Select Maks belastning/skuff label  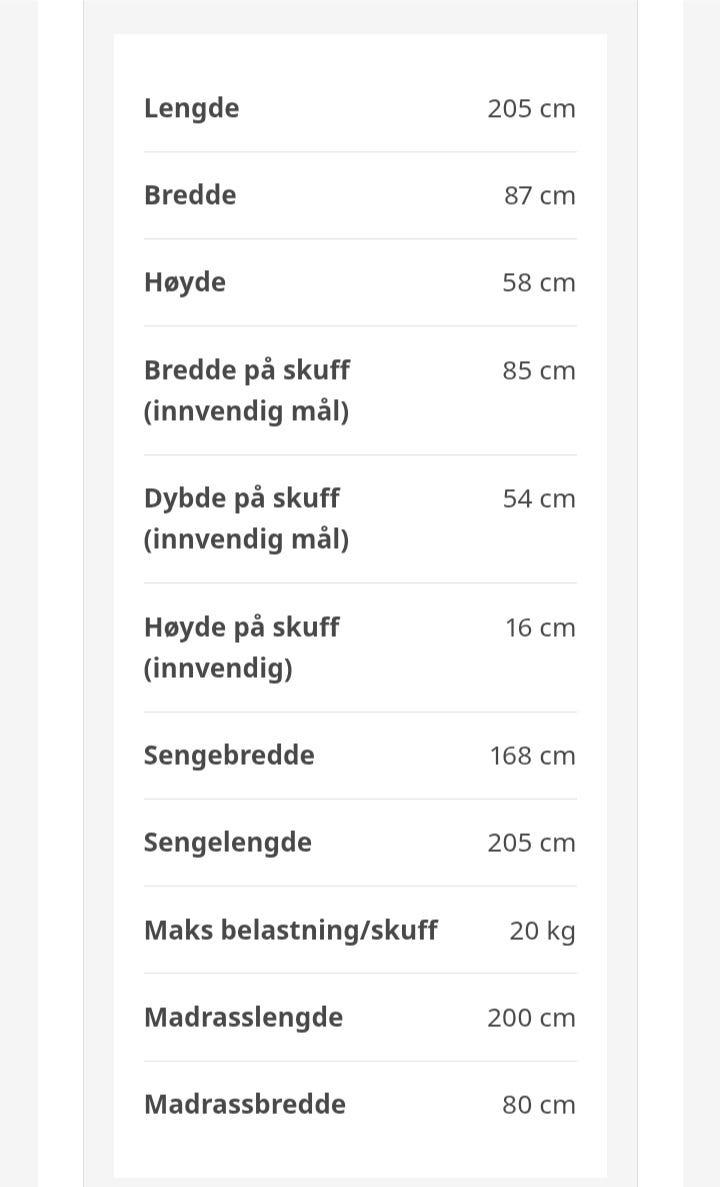[291, 930]
